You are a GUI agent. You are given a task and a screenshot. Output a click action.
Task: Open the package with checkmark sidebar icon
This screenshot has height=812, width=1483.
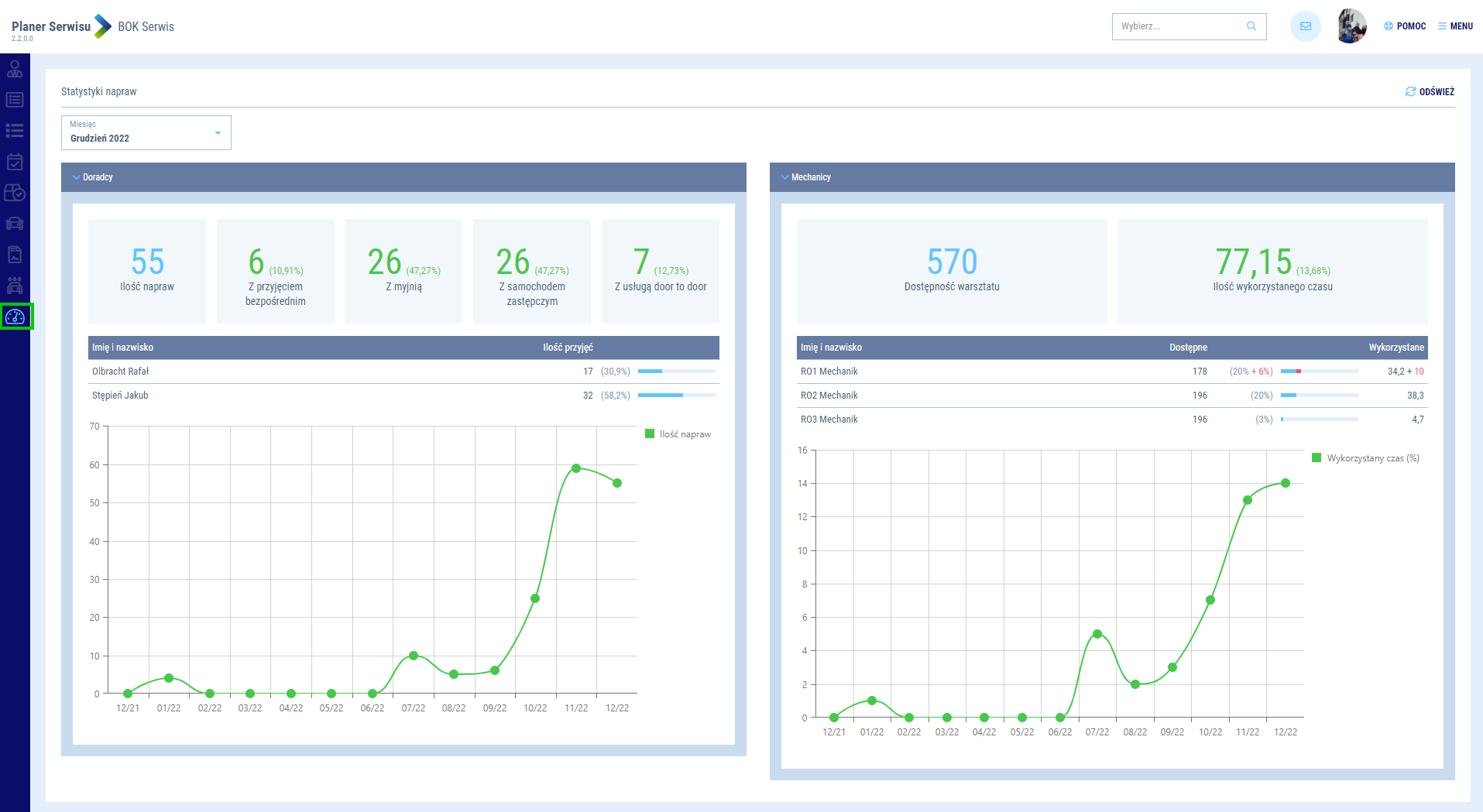click(15, 193)
